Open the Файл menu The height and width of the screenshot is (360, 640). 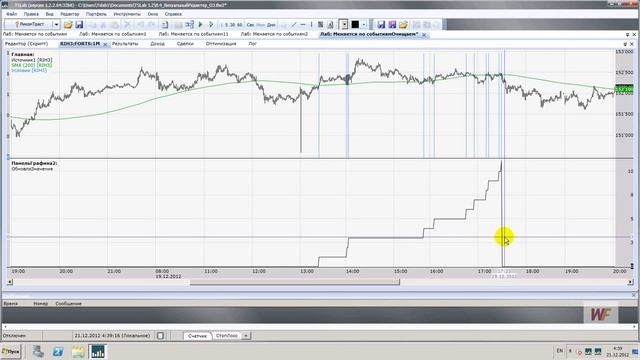click(x=11, y=14)
